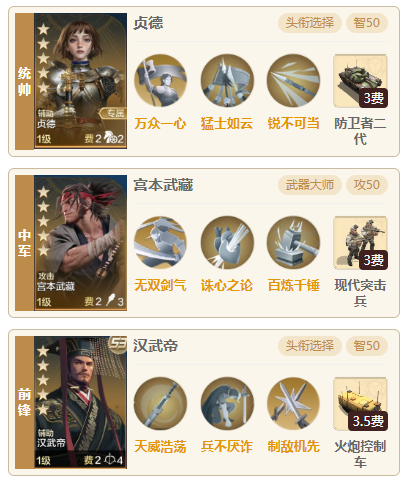Screen dimensions: 407x482
Task: Select the 万众一心 skill icon
Action: coord(160,81)
